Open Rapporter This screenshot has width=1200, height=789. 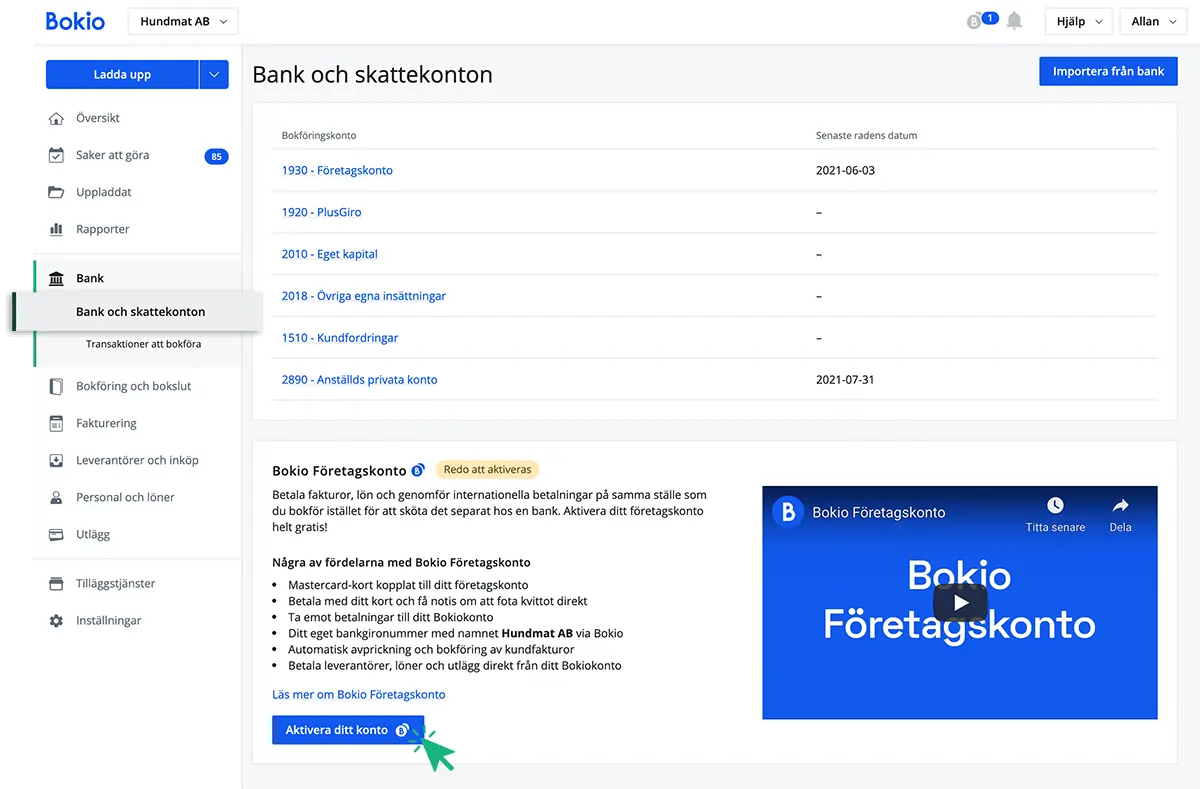tap(103, 229)
